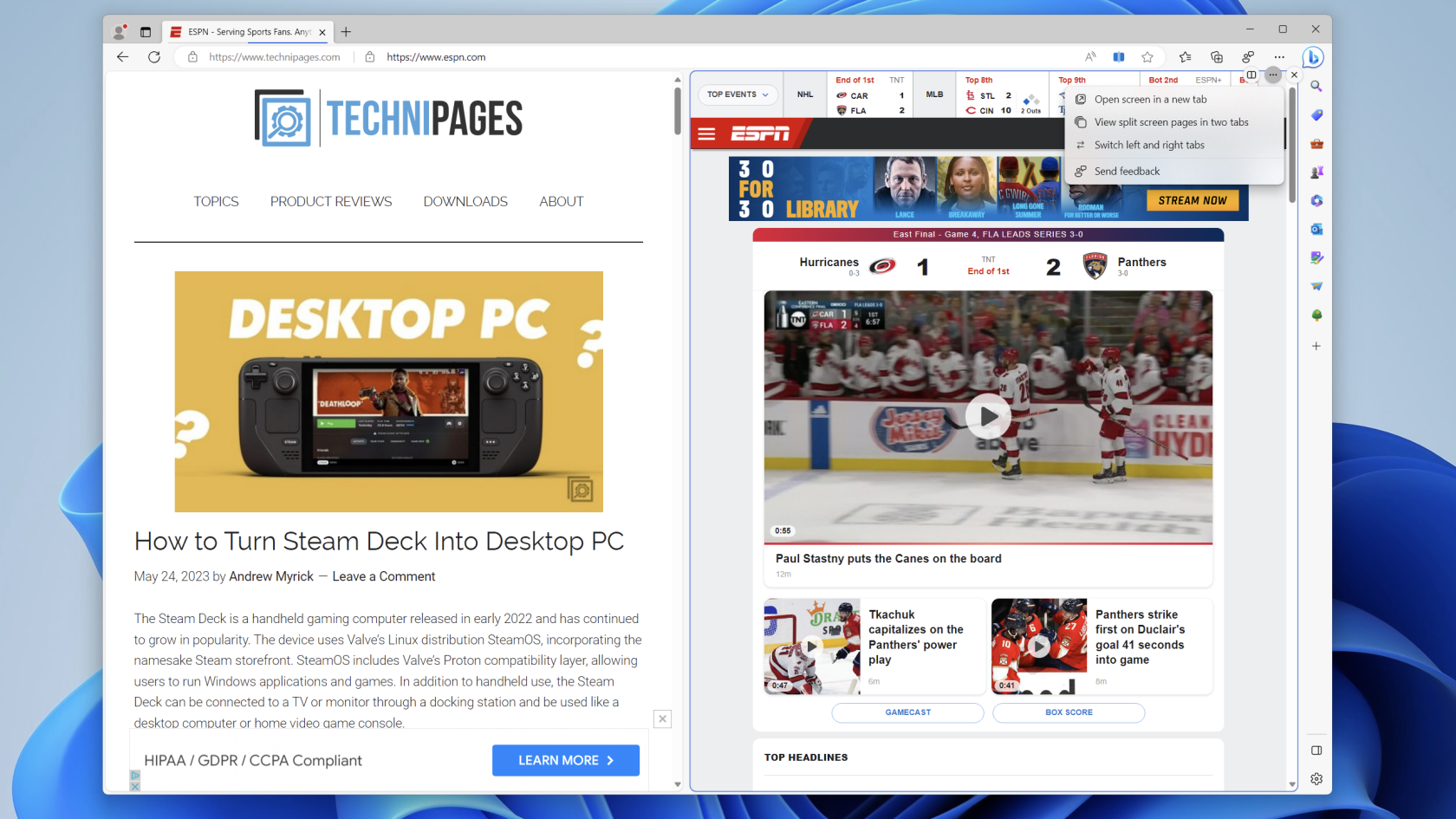Screen dimensions: 1456x819
Task: Open the sidebar Tools briefcase icon
Action: [1316, 143]
